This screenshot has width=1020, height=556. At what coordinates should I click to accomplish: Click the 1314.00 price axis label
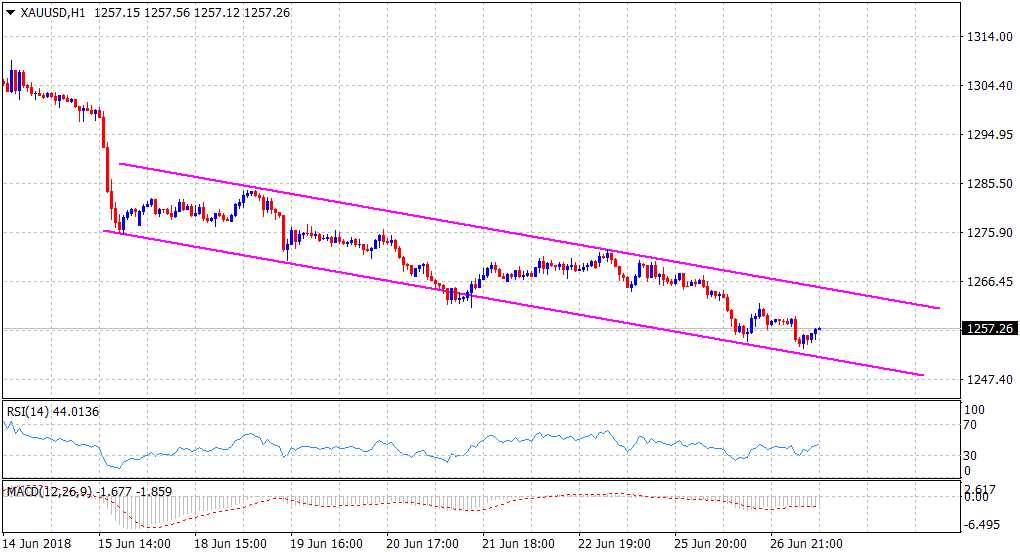coord(984,37)
